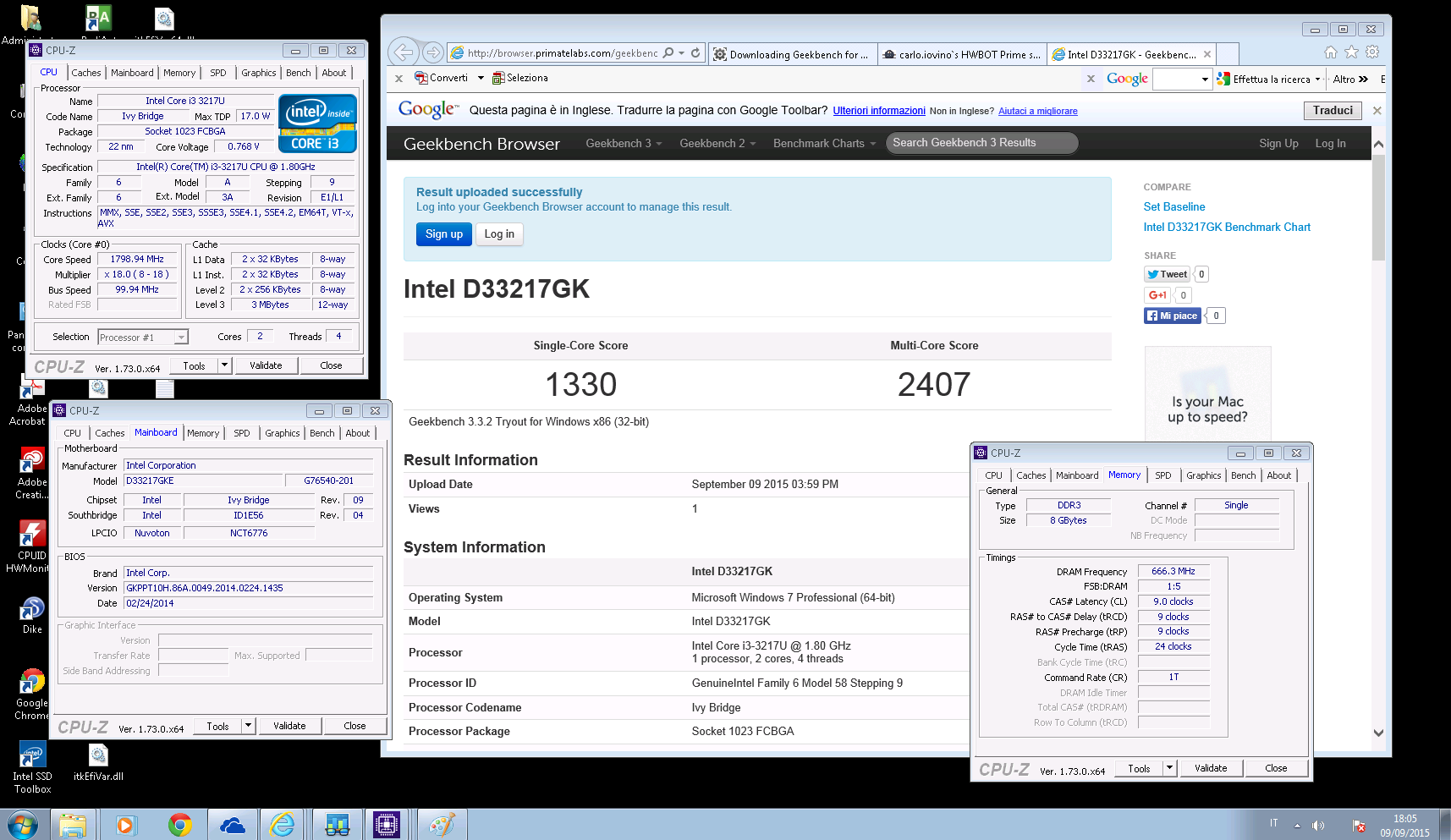1451x840 pixels.
Task: Open Google toolbar search box dropdown
Action: click(x=1205, y=79)
